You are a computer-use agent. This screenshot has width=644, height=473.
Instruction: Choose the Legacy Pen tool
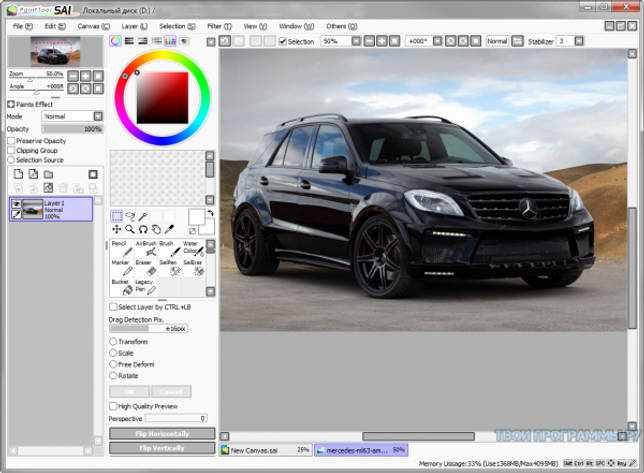coord(146,287)
